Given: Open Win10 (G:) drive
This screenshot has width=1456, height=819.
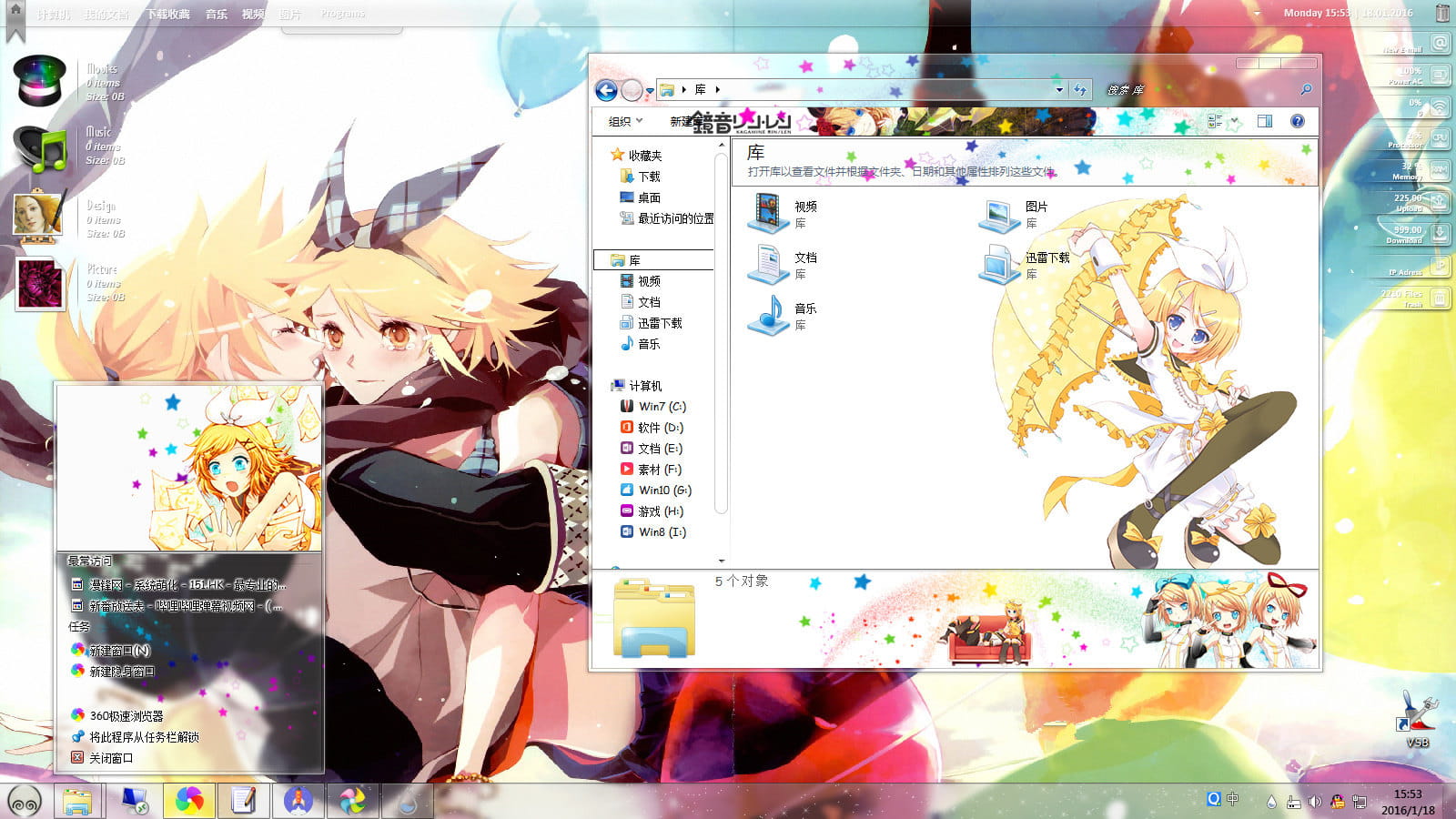Looking at the screenshot, I should [x=656, y=490].
